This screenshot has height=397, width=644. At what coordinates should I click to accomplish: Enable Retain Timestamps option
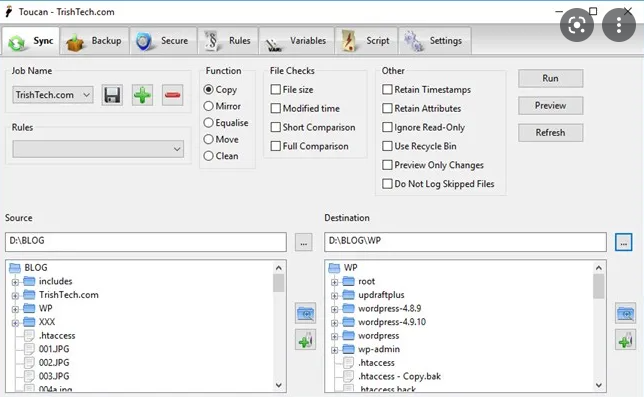coord(387,89)
